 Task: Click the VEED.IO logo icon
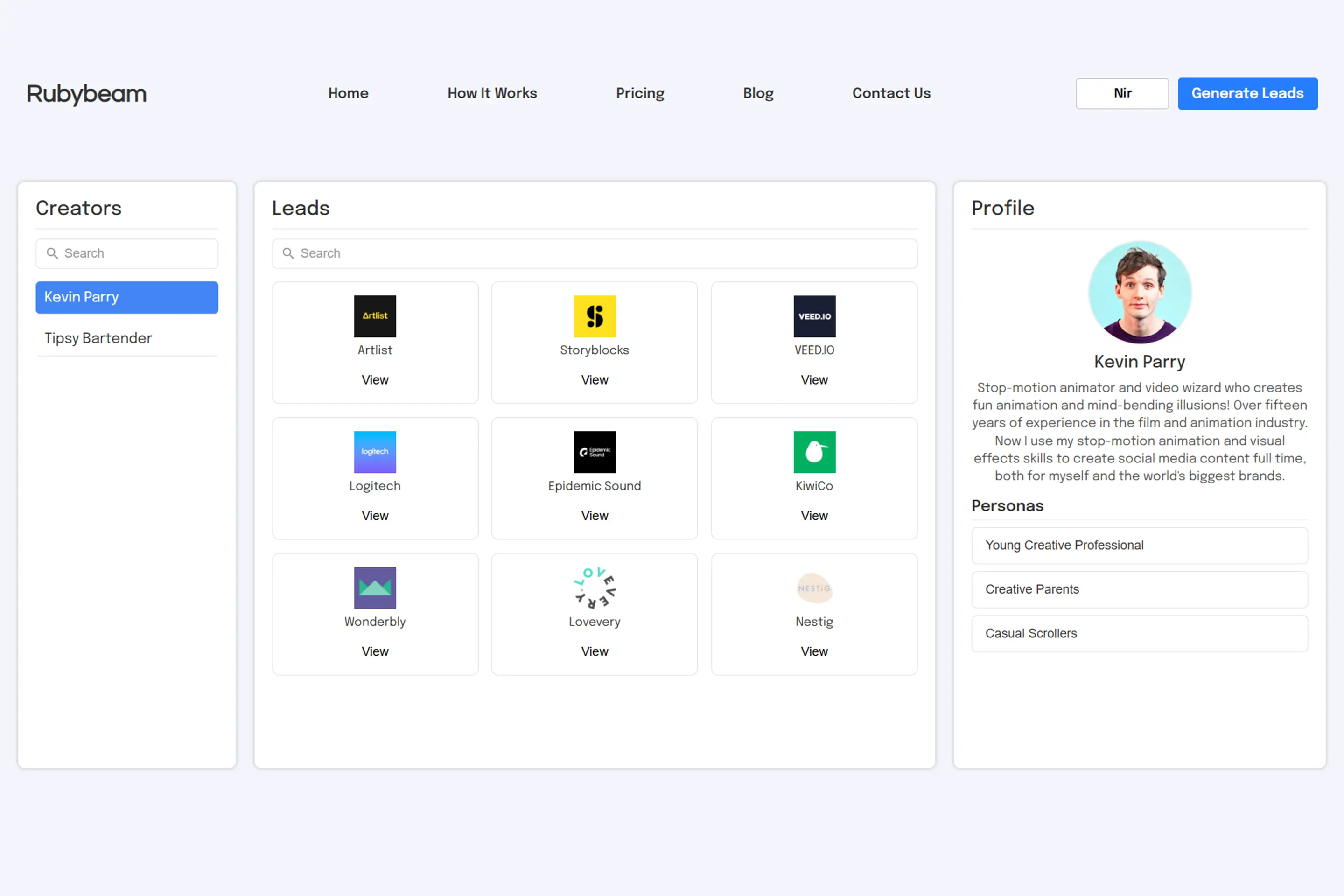click(814, 316)
